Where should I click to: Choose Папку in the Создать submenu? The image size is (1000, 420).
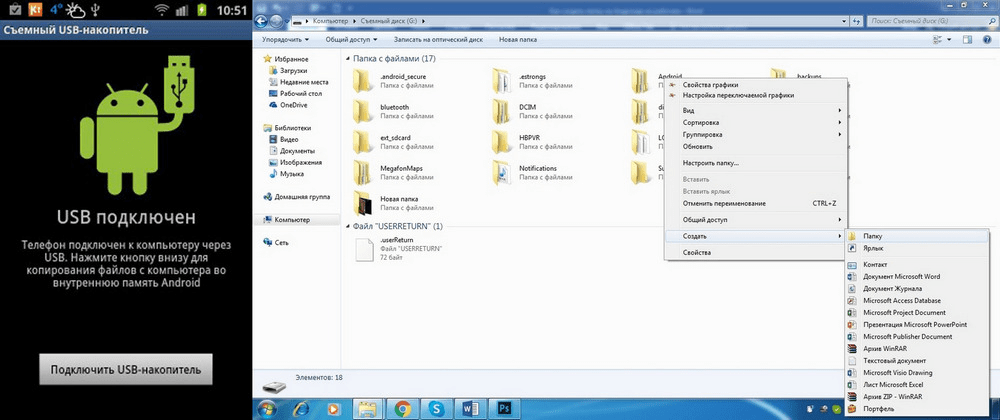[x=872, y=236]
